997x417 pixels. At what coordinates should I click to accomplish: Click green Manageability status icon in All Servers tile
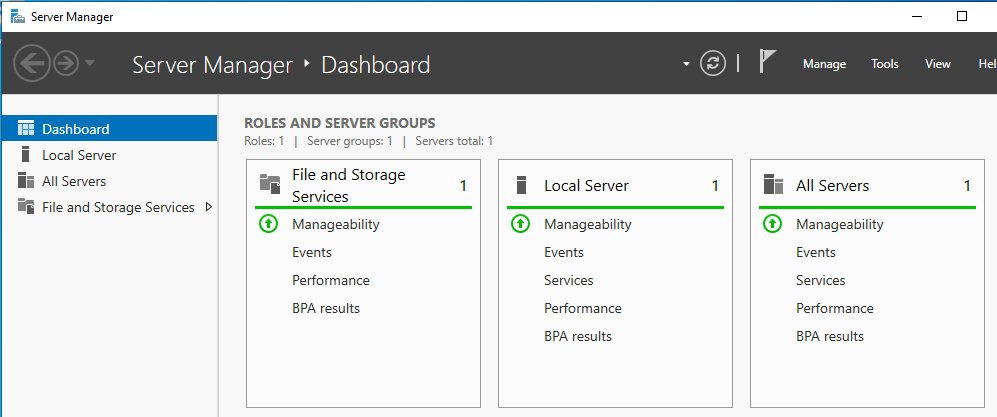772,224
